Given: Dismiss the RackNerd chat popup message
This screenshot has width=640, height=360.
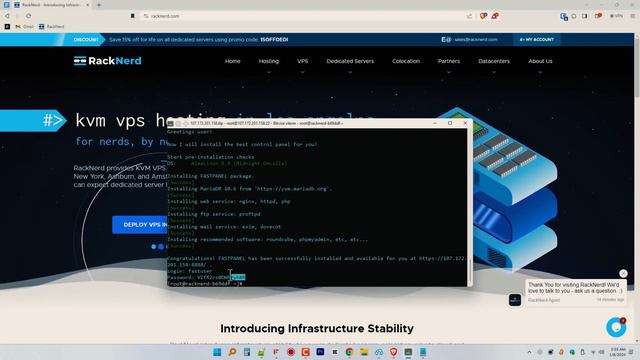Looking at the screenshot, I should (x=623, y=273).
